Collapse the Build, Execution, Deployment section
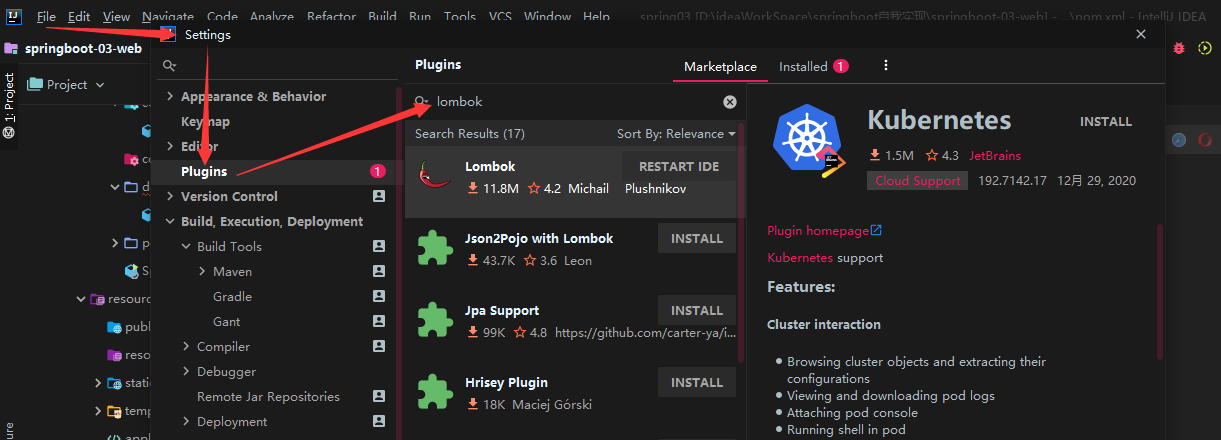Screen dimensions: 1221x440 click(169, 222)
